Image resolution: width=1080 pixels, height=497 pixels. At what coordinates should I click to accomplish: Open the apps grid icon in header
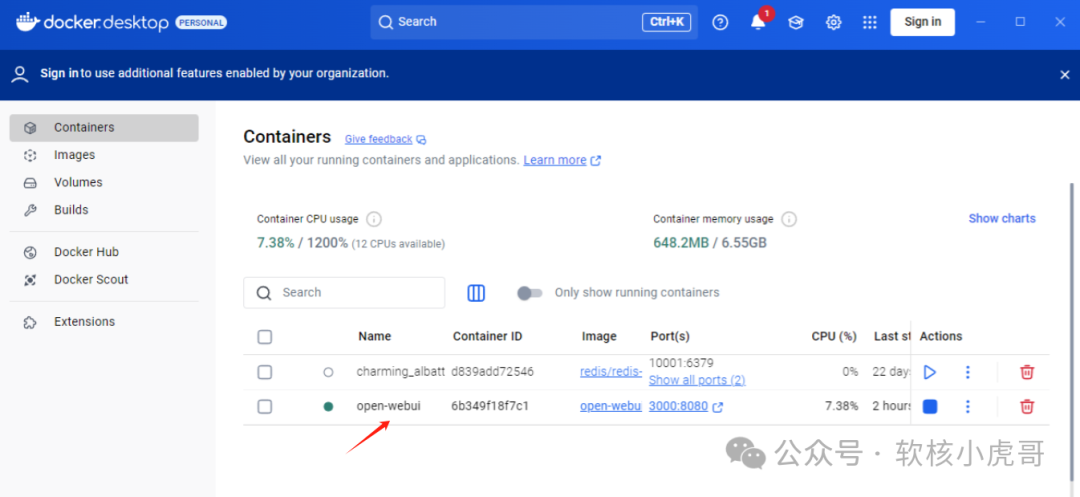[870, 23]
